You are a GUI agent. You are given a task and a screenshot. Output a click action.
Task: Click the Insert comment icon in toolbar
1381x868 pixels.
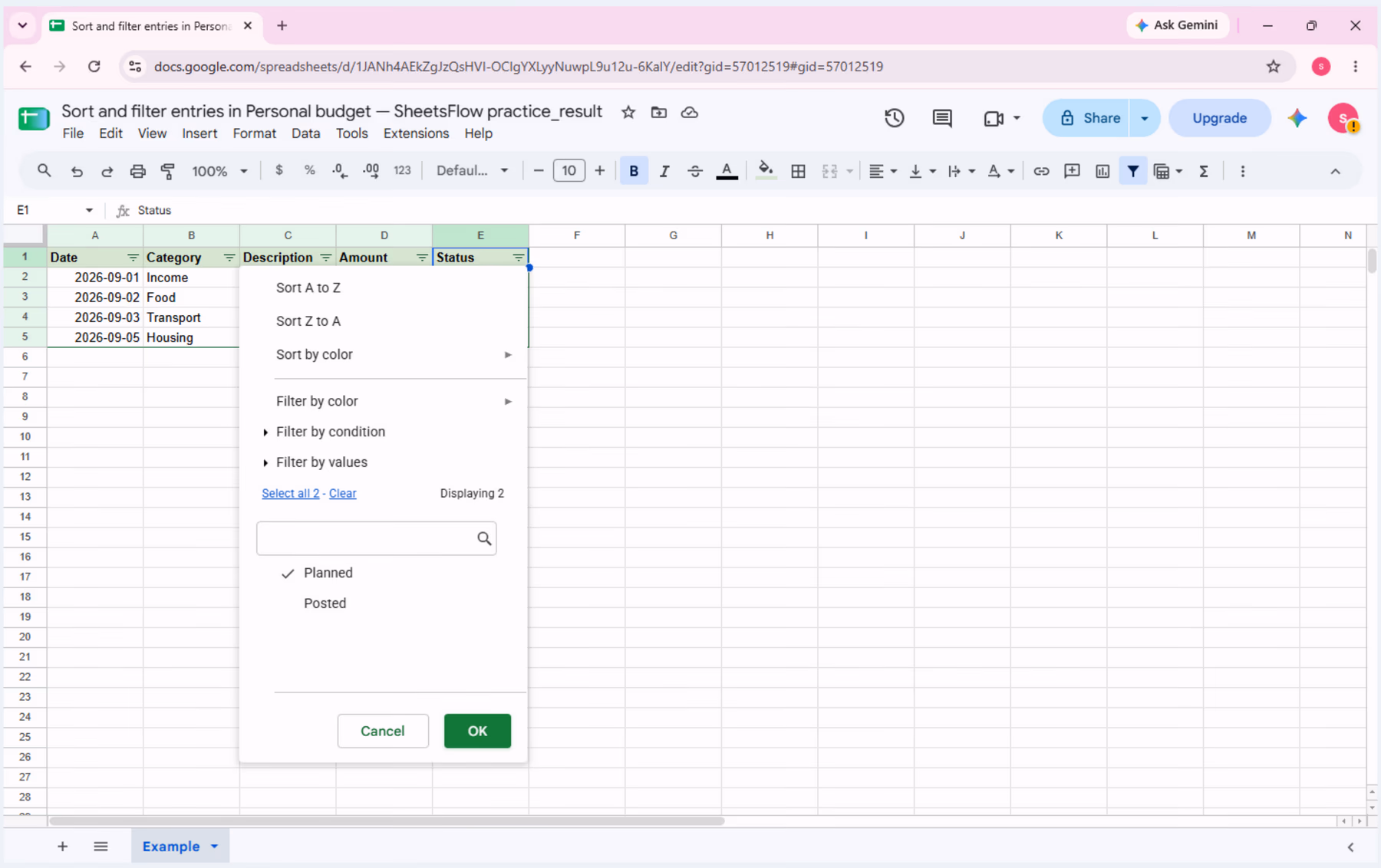click(x=1072, y=171)
